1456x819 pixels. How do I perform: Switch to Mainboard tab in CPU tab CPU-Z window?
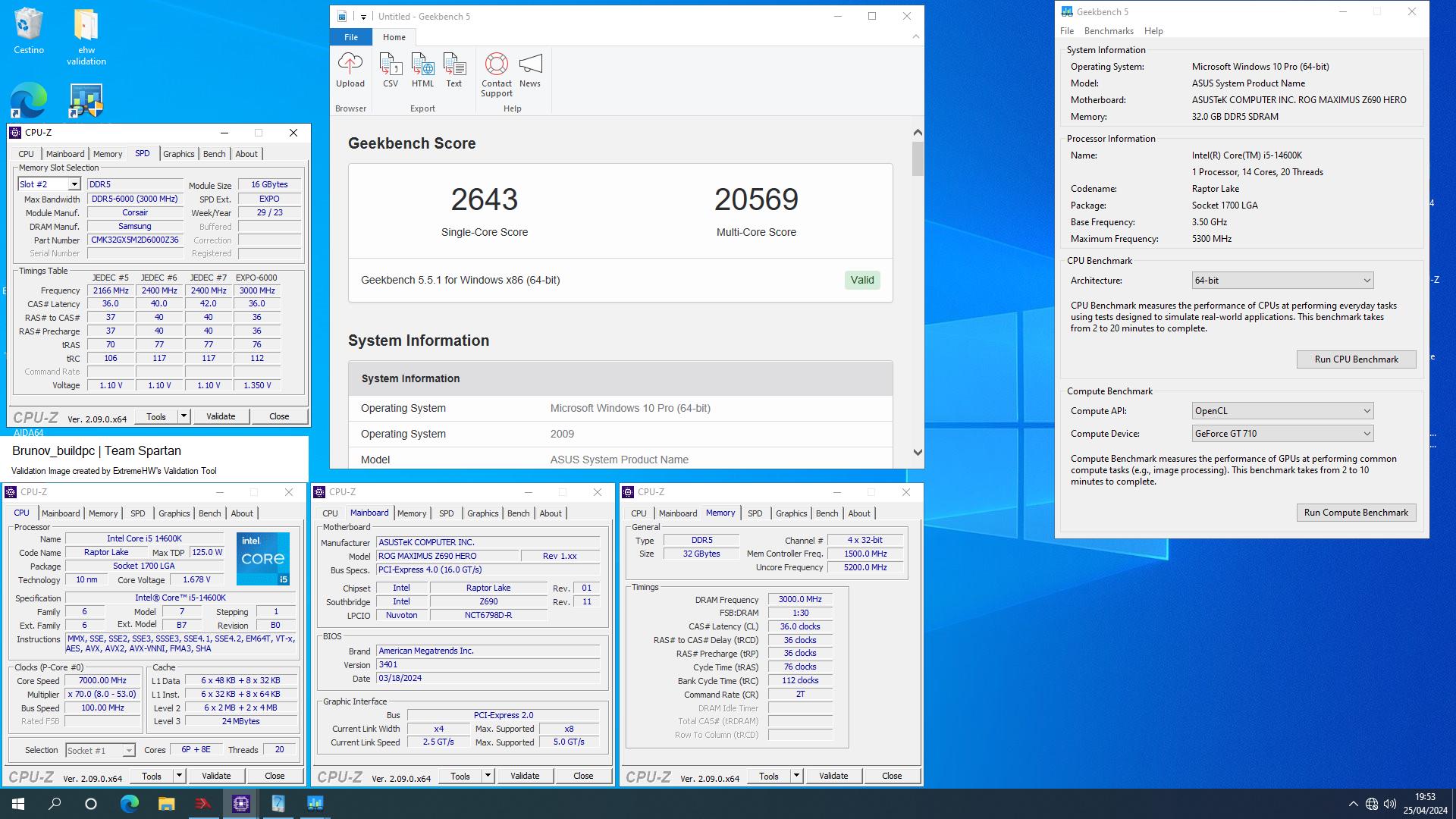click(x=61, y=513)
